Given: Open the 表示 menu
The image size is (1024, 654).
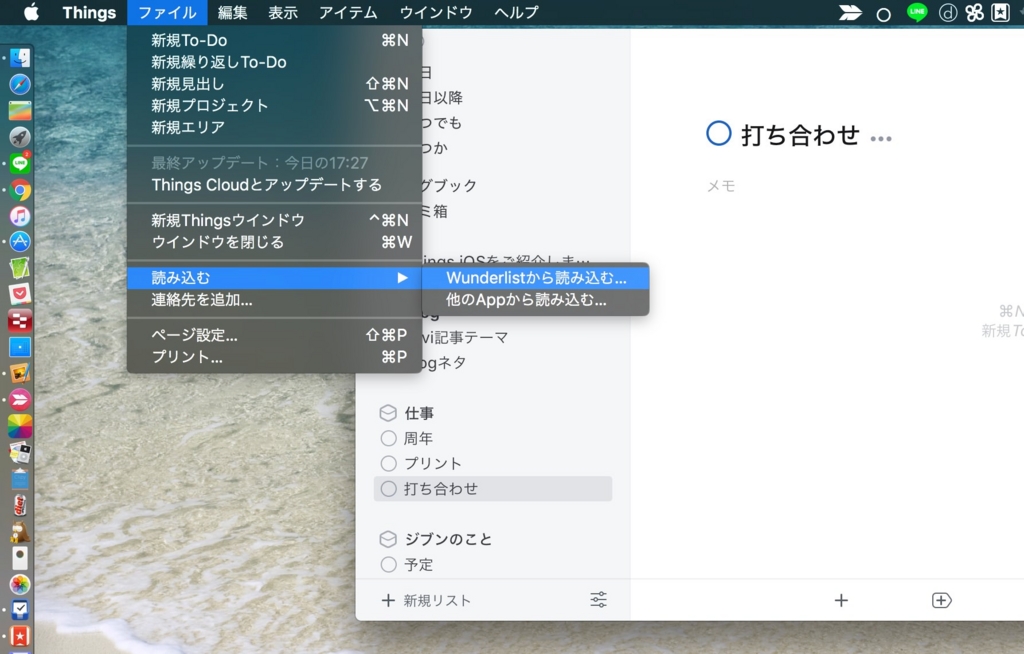Looking at the screenshot, I should pos(283,12).
